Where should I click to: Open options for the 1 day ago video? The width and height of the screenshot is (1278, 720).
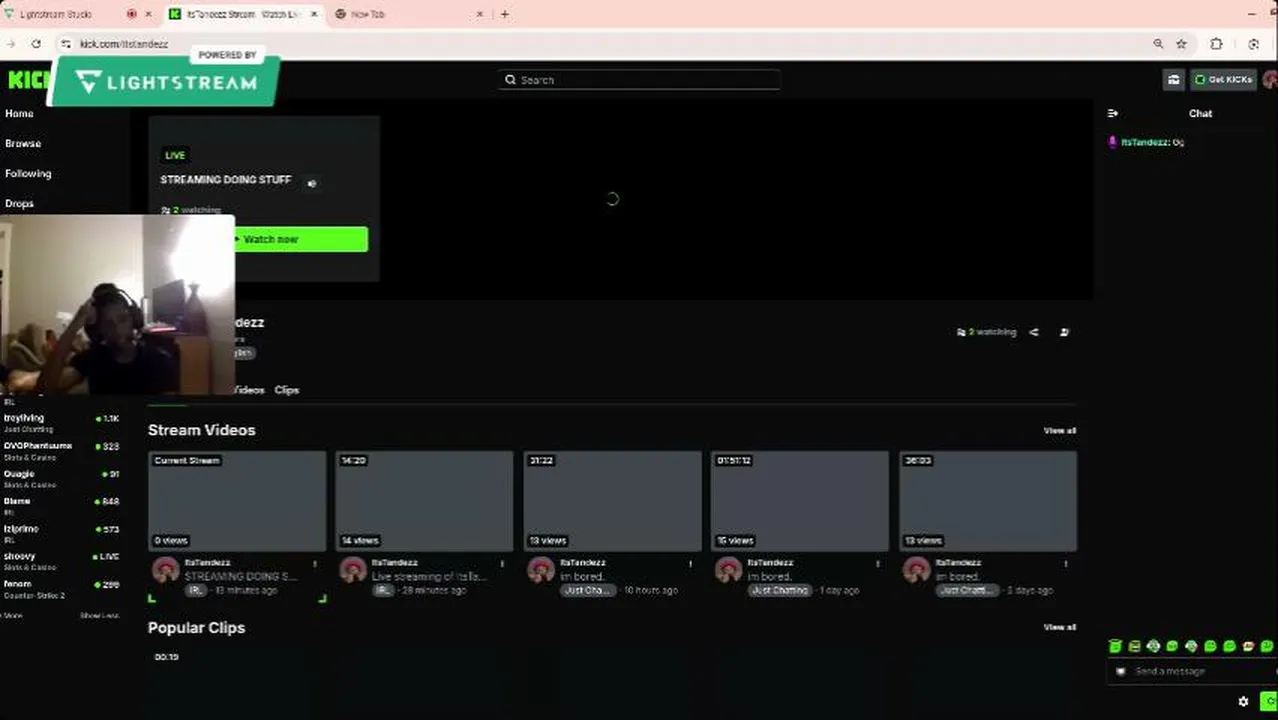(x=878, y=564)
